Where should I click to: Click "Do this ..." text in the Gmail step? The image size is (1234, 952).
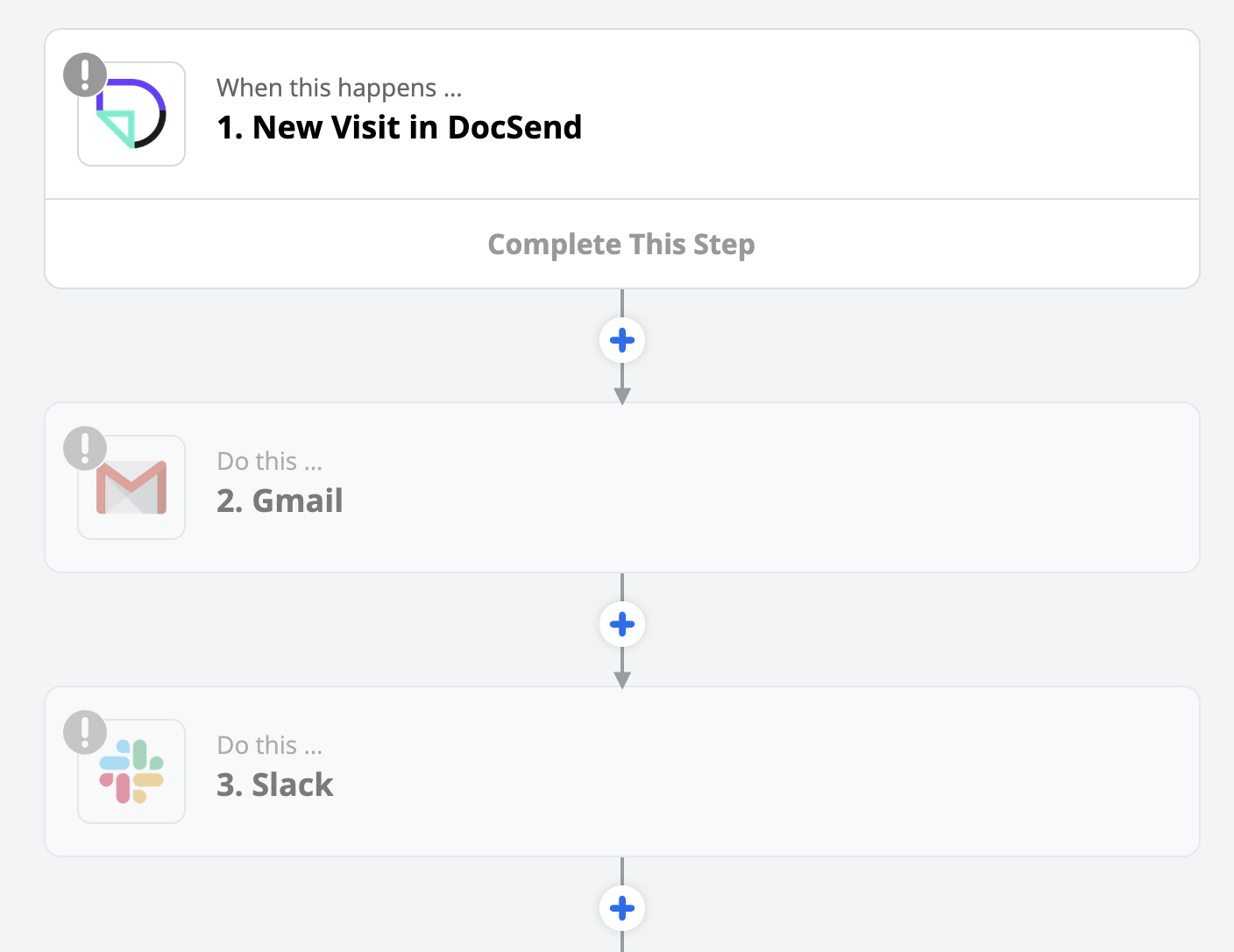[x=270, y=461]
